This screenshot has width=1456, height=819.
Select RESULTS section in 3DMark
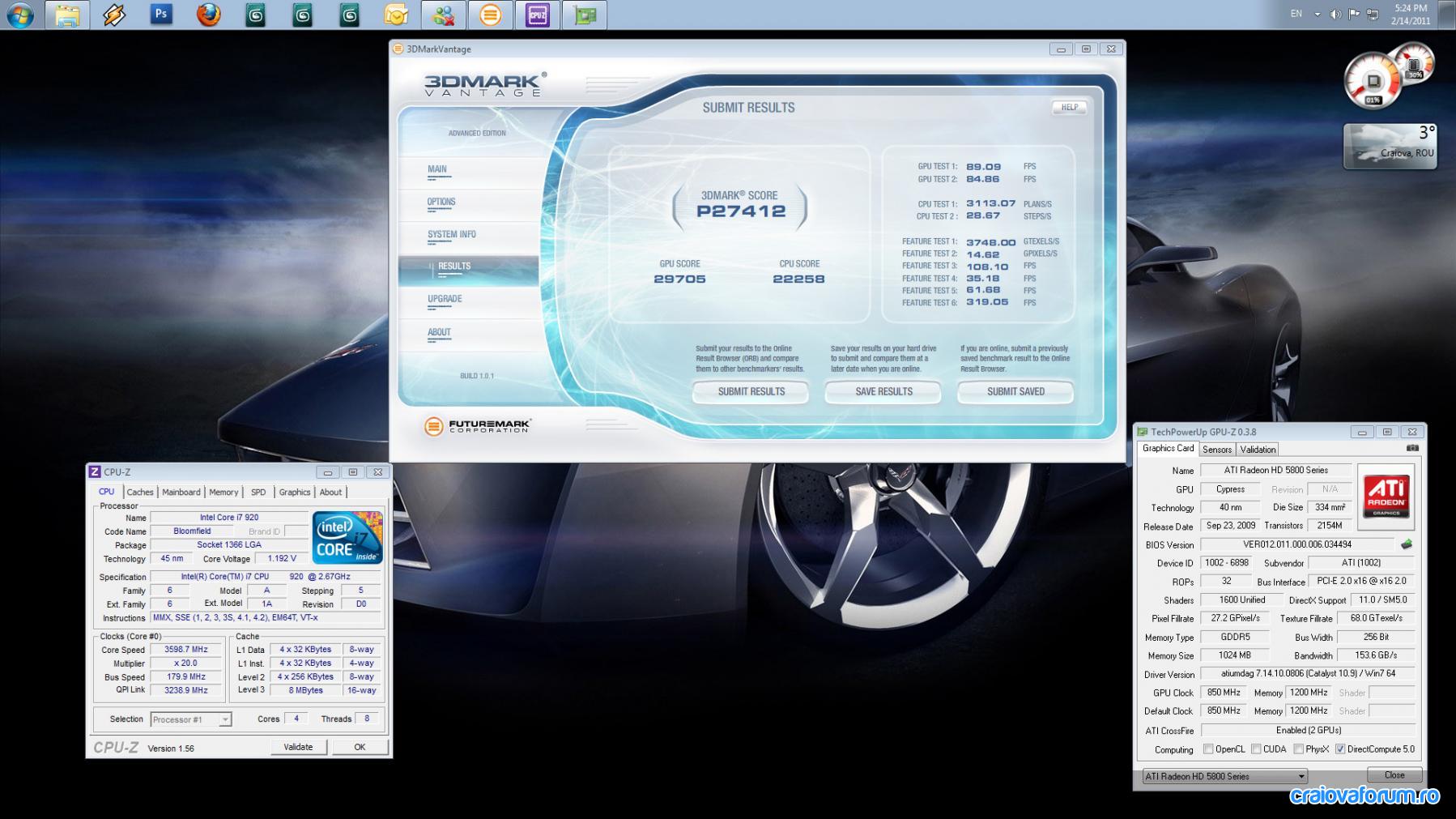pos(468,271)
